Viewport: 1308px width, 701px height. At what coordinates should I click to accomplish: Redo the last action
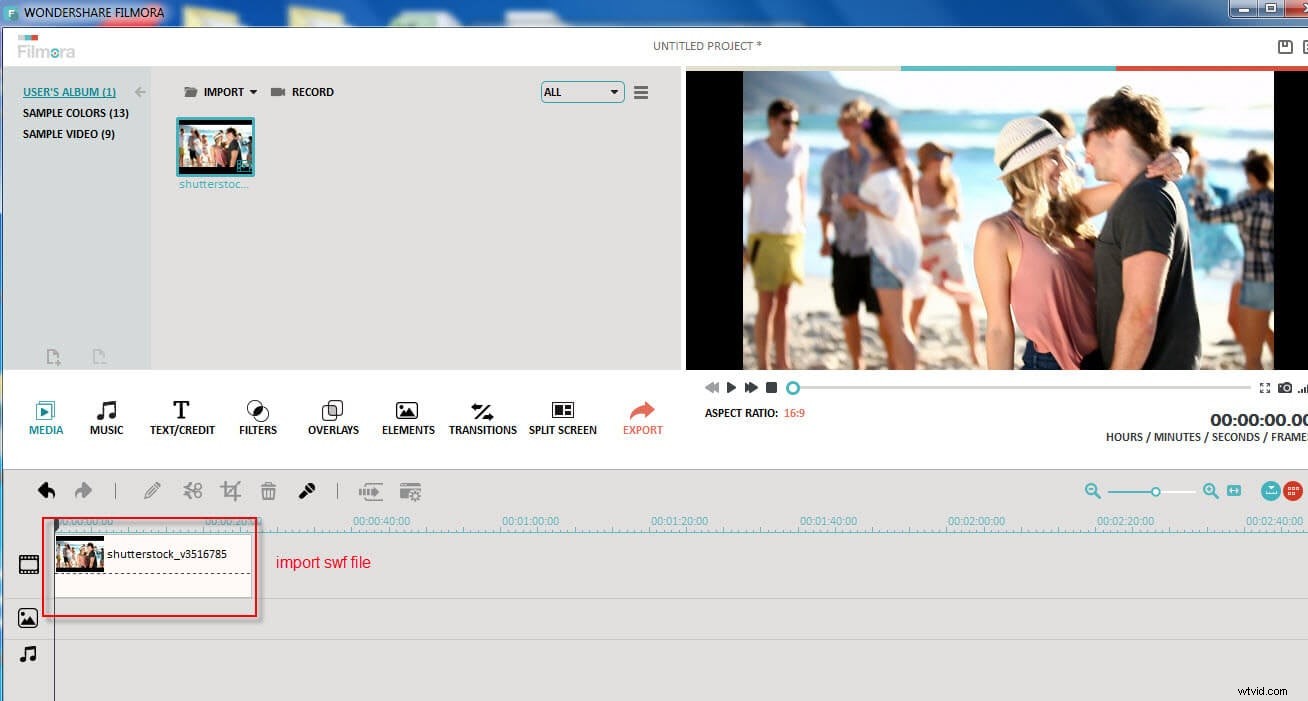point(84,490)
